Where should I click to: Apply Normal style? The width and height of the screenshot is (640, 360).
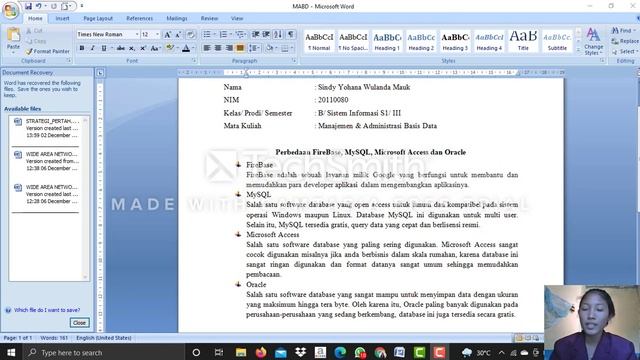[319, 41]
